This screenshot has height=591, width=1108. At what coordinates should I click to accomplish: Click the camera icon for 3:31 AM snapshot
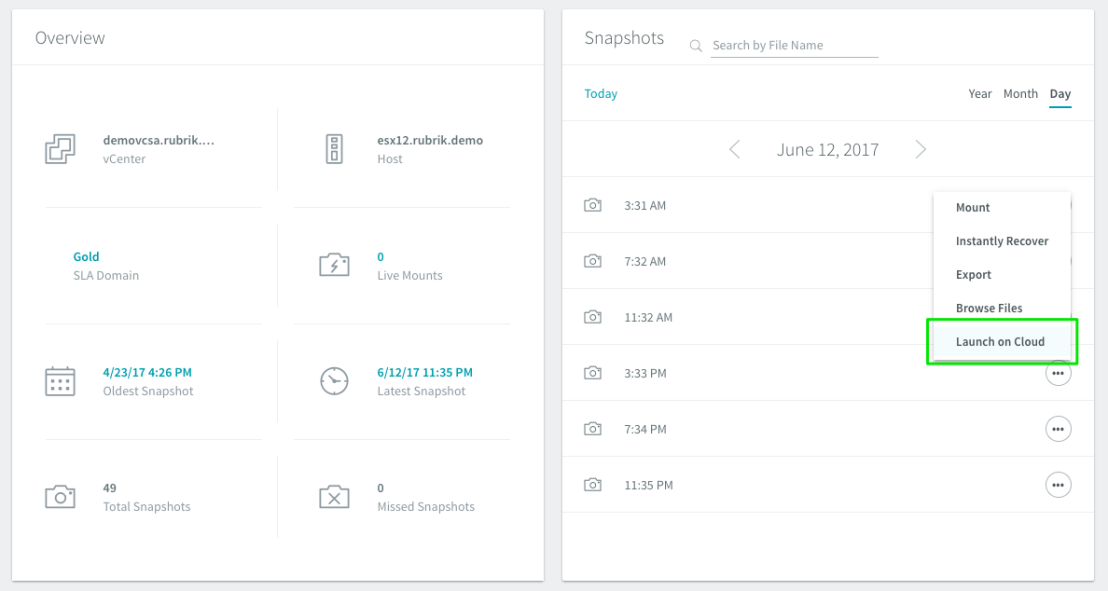(593, 205)
